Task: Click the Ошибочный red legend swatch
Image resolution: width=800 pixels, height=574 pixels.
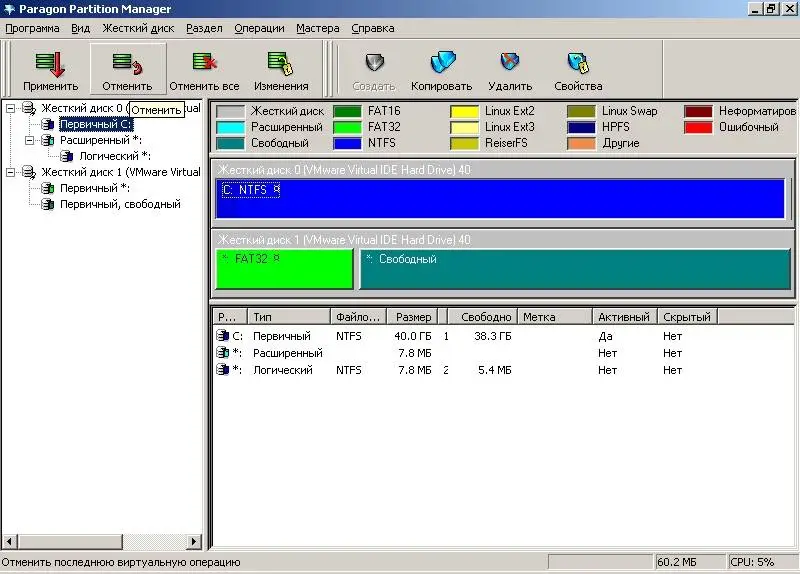Action: point(698,127)
